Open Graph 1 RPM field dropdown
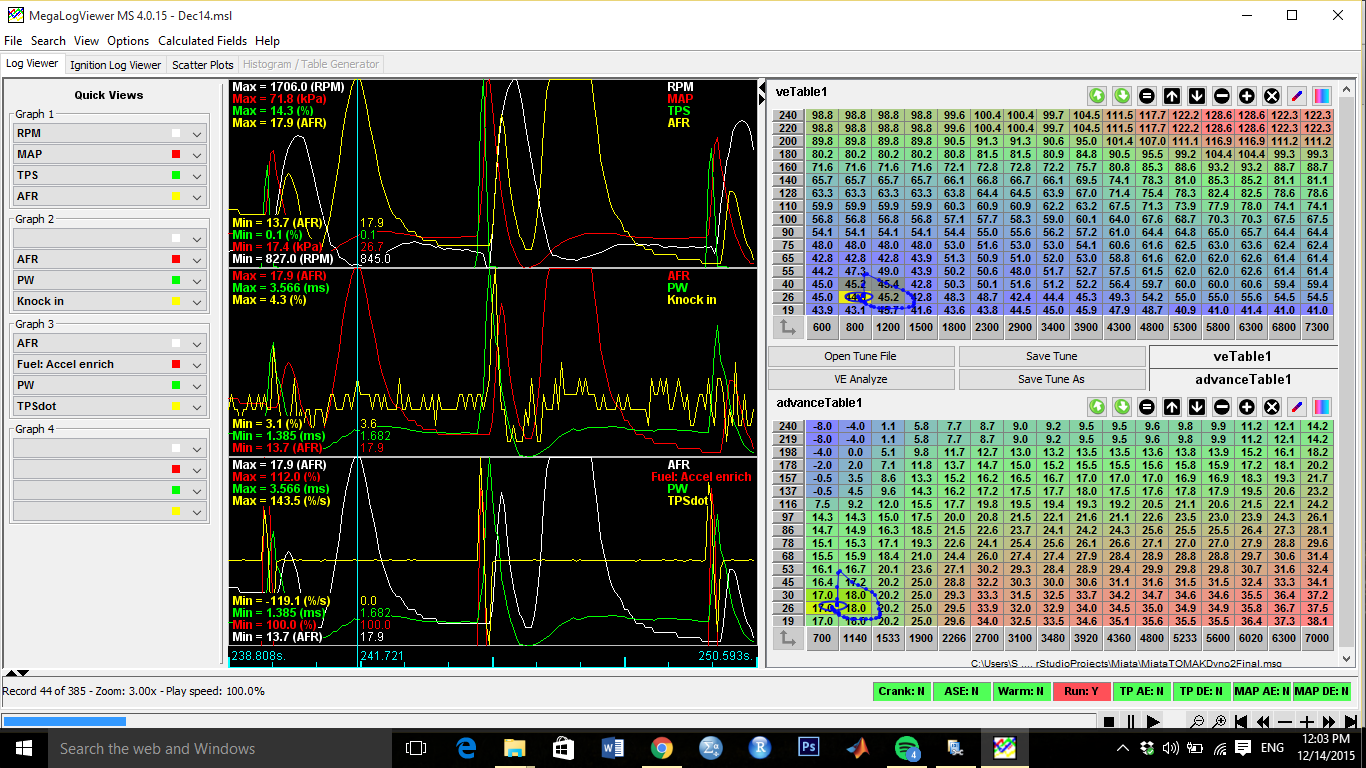The height and width of the screenshot is (768, 1366). tap(197, 133)
